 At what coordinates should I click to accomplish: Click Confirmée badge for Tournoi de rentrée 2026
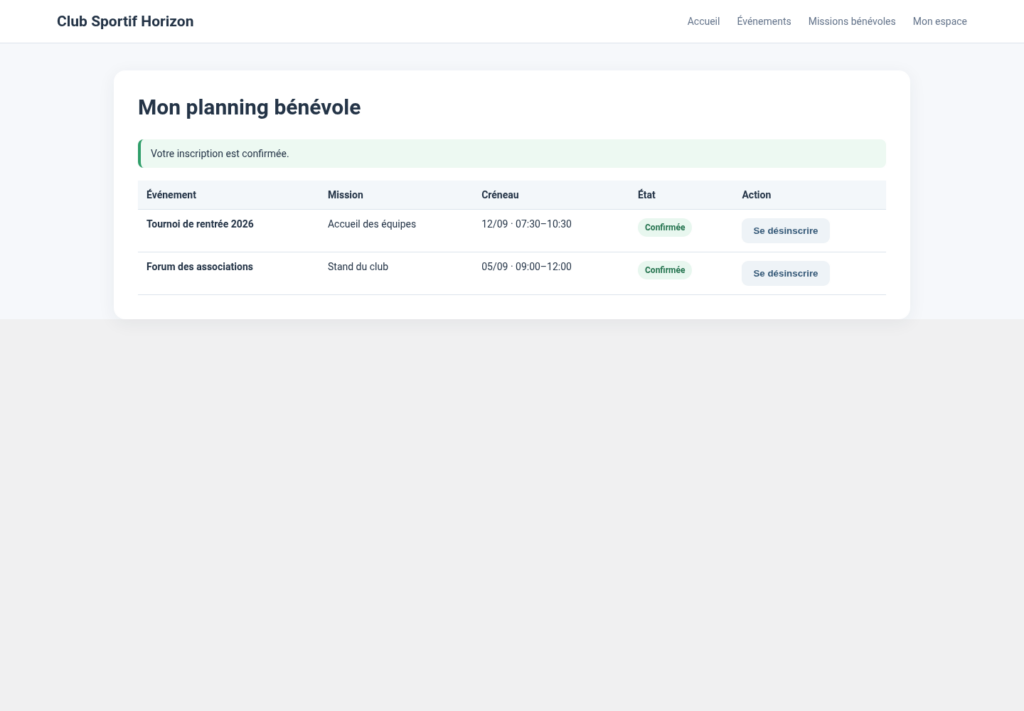(x=664, y=227)
